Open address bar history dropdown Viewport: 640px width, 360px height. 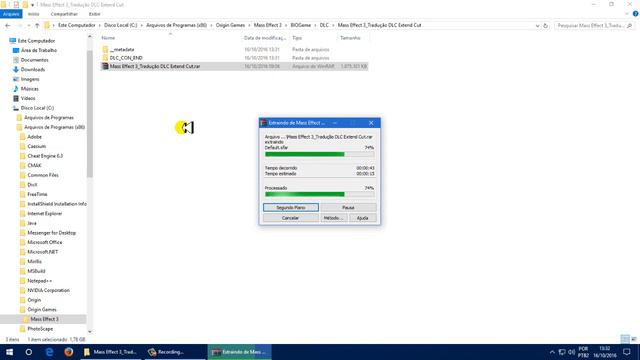coord(537,26)
